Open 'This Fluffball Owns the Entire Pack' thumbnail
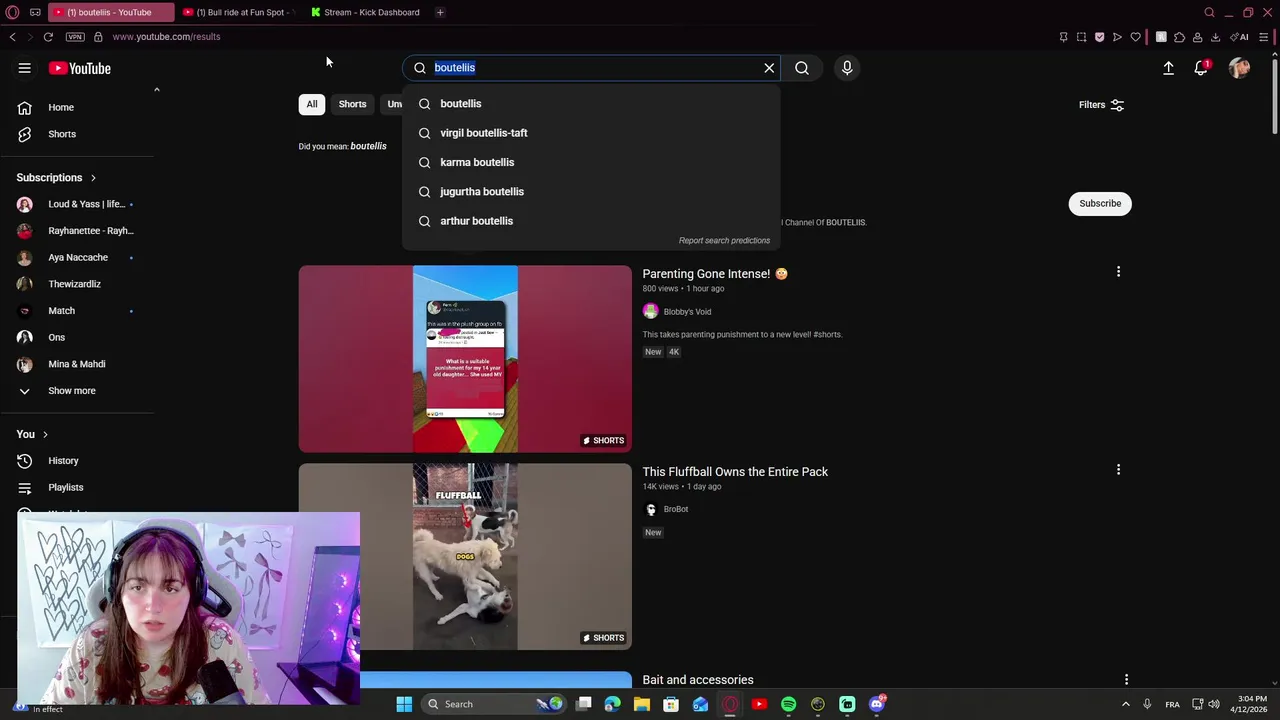This screenshot has height=720, width=1280. (x=465, y=556)
